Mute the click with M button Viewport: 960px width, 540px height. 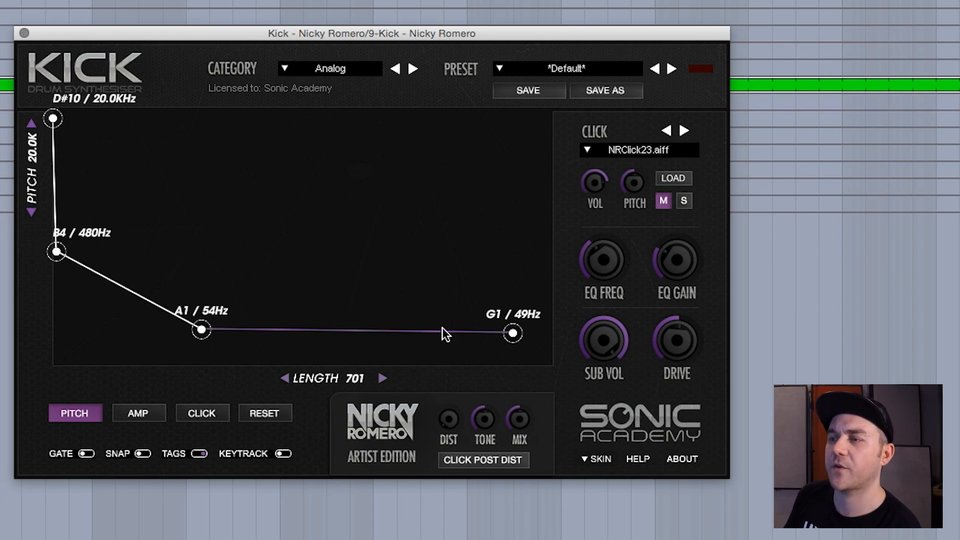pyautogui.click(x=663, y=201)
